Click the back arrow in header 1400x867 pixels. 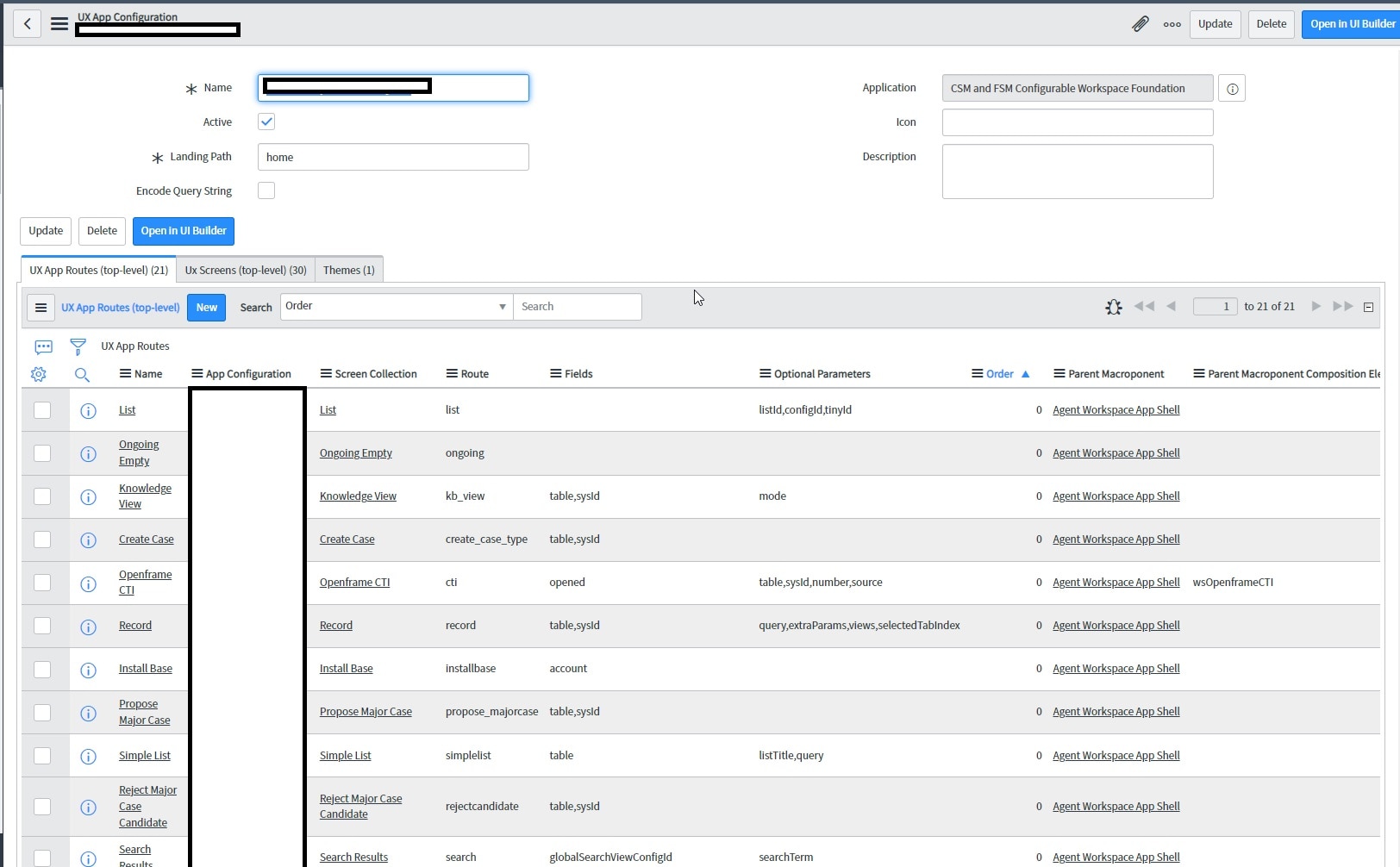[28, 24]
